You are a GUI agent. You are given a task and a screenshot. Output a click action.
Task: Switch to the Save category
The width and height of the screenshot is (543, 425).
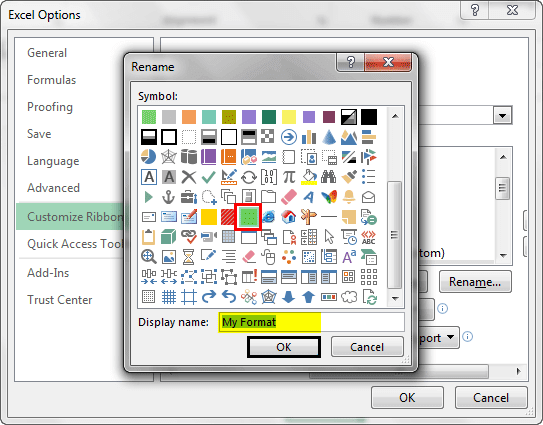39,134
